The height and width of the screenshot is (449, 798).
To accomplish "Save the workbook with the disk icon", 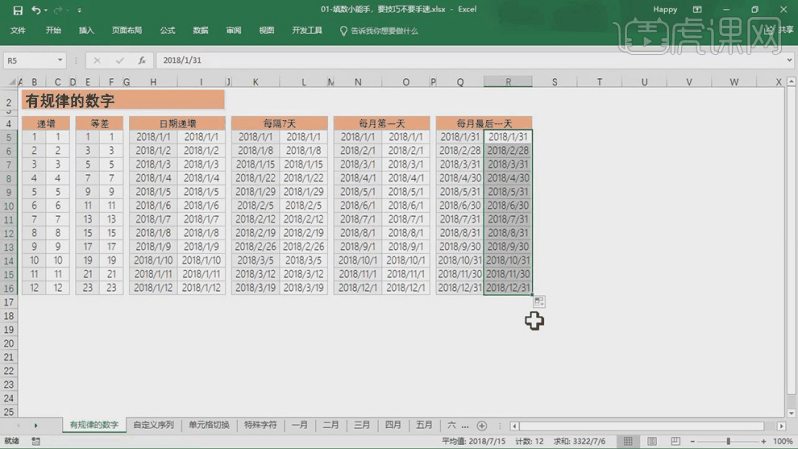I will tap(18, 10).
